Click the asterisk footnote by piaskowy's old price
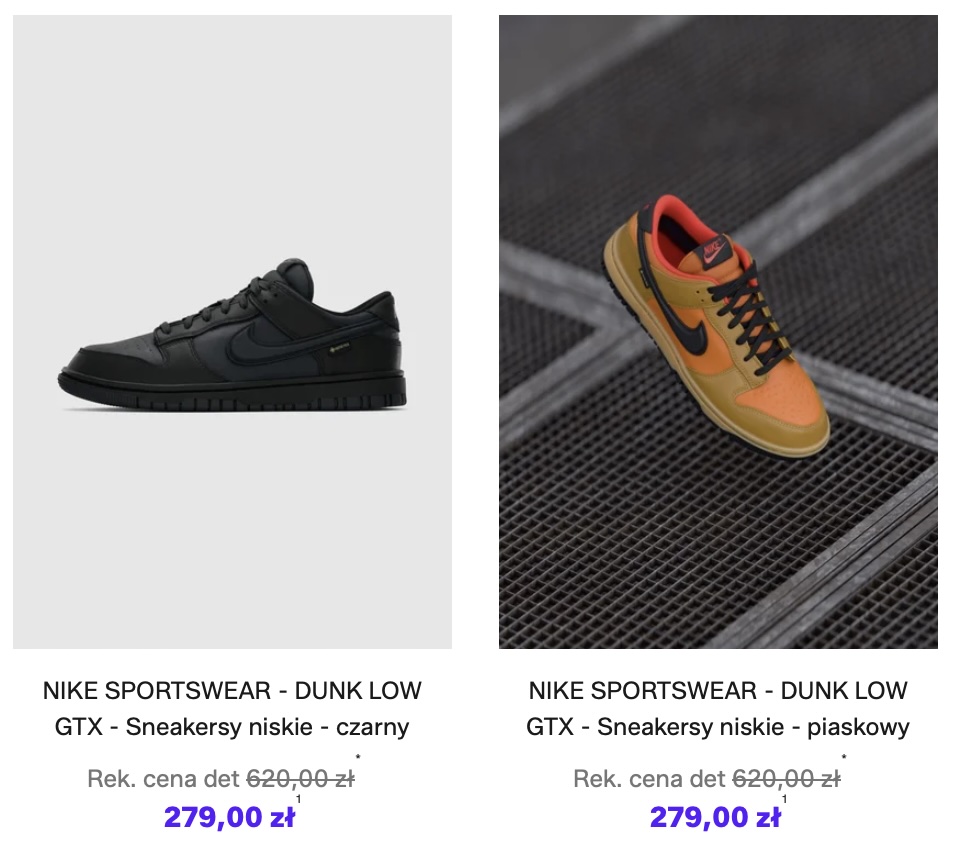The image size is (958, 850). tap(844, 759)
